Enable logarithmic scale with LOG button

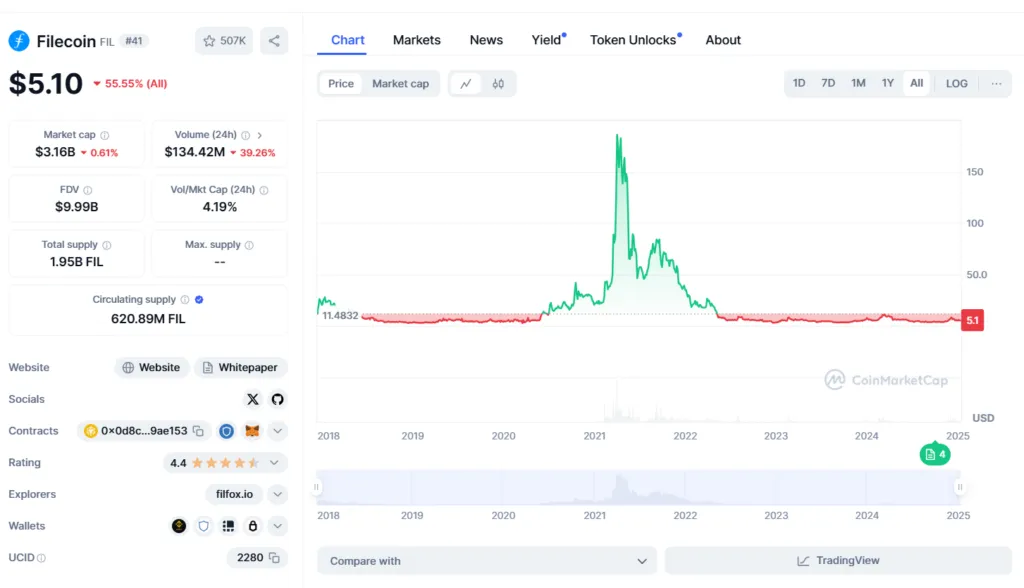pyautogui.click(x=956, y=83)
